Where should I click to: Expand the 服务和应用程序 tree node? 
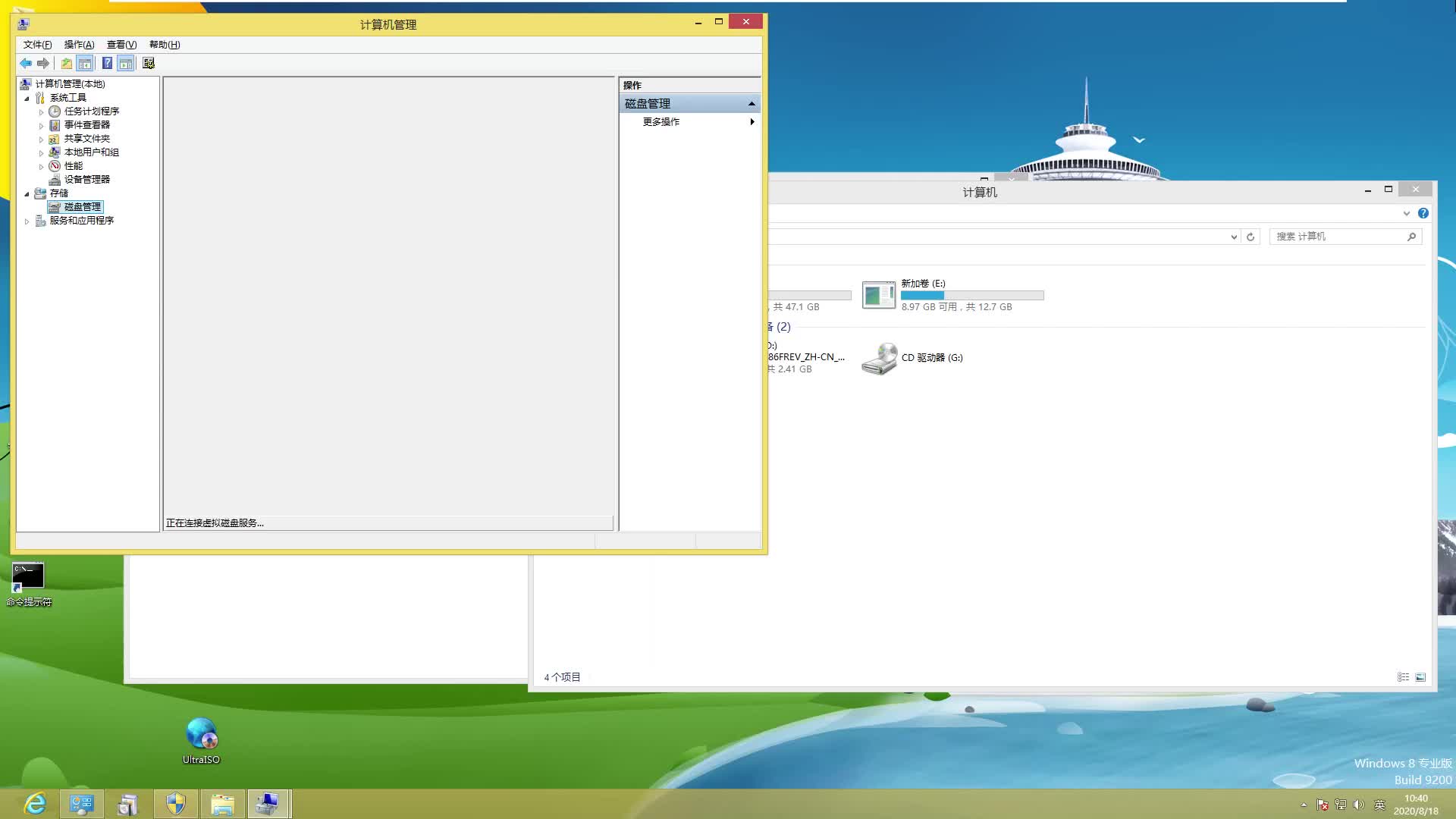pos(27,221)
